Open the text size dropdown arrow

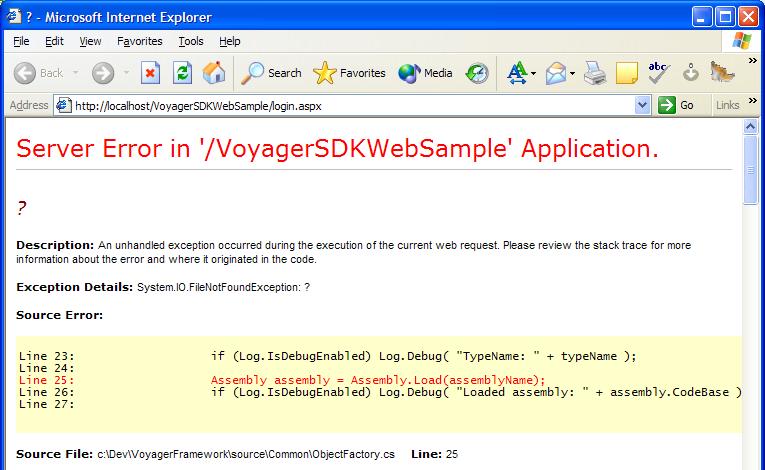(x=534, y=73)
